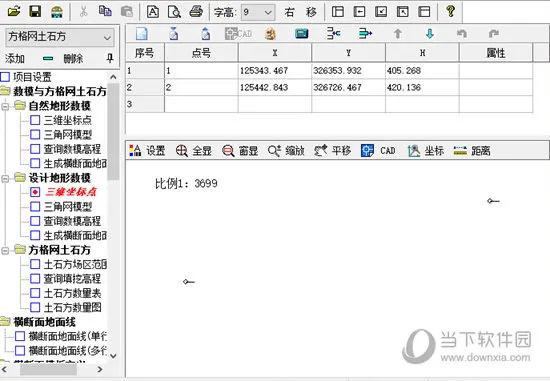
Task: Check 横断面地面线(单行 item
Action: (20, 336)
